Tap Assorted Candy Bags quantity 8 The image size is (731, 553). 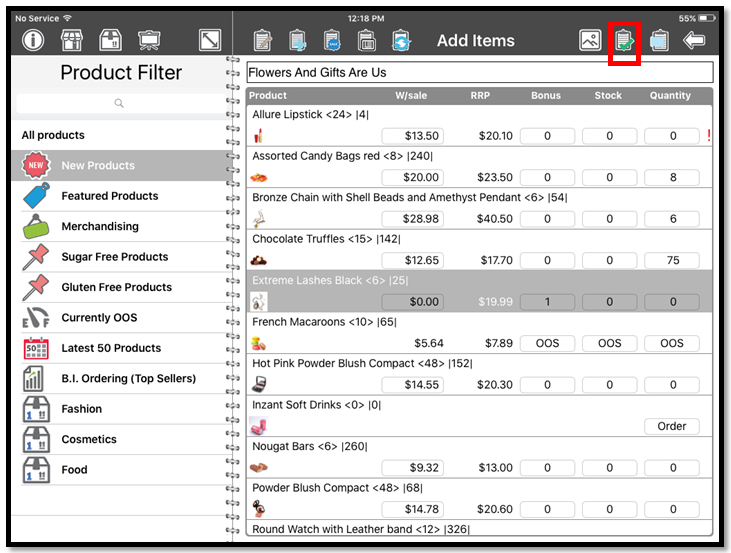(672, 177)
